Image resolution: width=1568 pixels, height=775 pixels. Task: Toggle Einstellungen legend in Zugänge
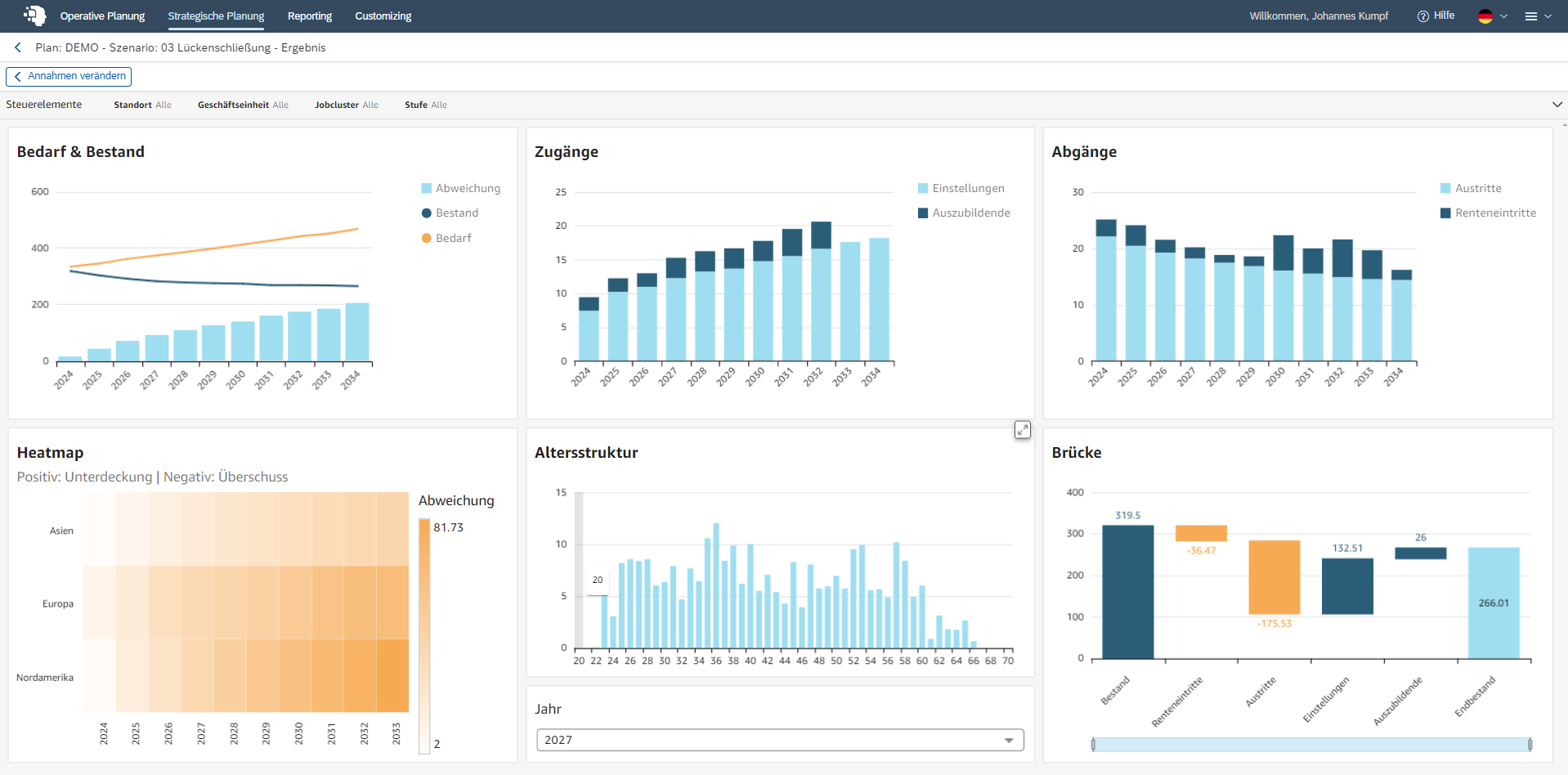point(961,188)
